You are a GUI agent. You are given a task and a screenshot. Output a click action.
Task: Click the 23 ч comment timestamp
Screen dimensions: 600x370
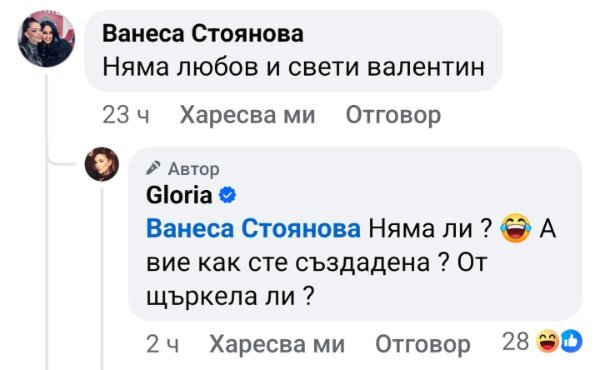(126, 115)
